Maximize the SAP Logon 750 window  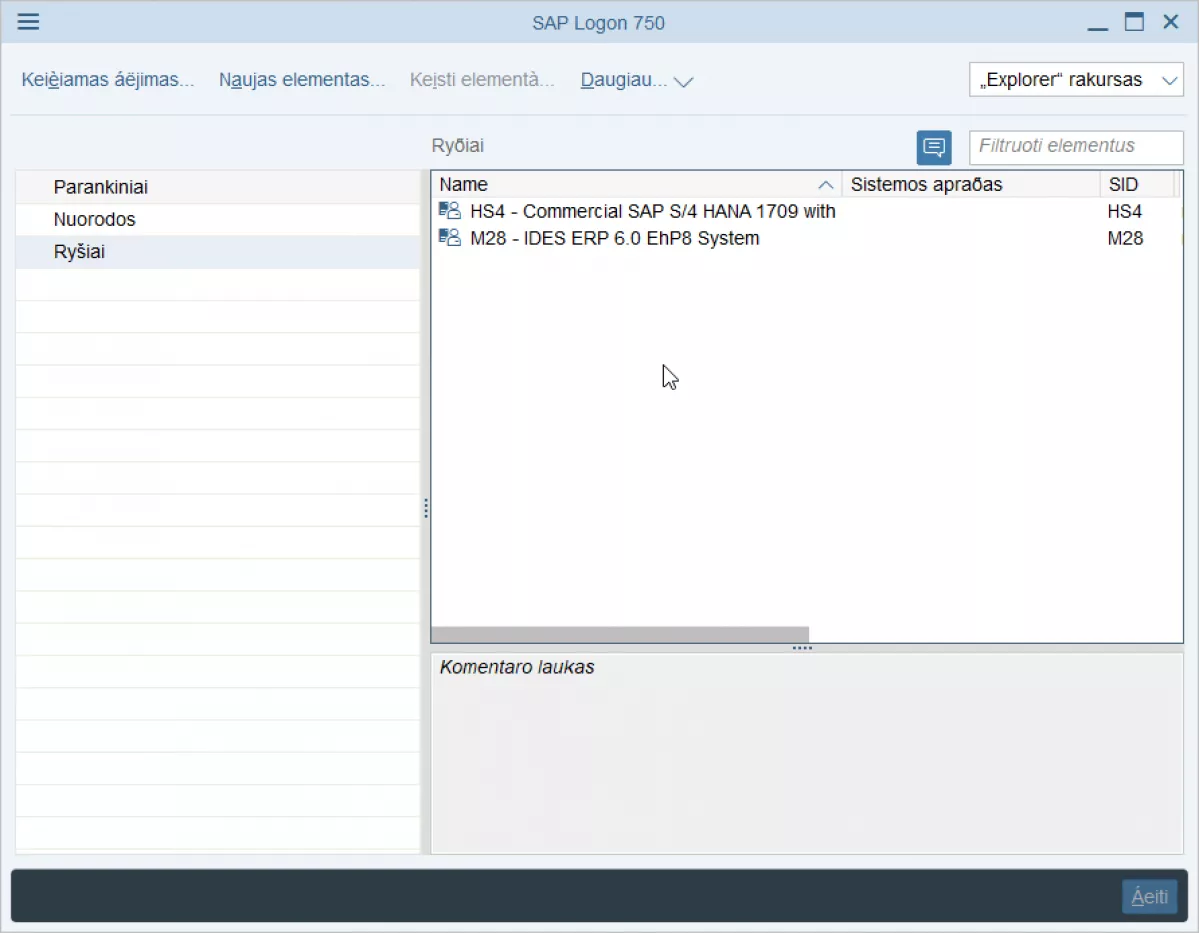pyautogui.click(x=1134, y=21)
